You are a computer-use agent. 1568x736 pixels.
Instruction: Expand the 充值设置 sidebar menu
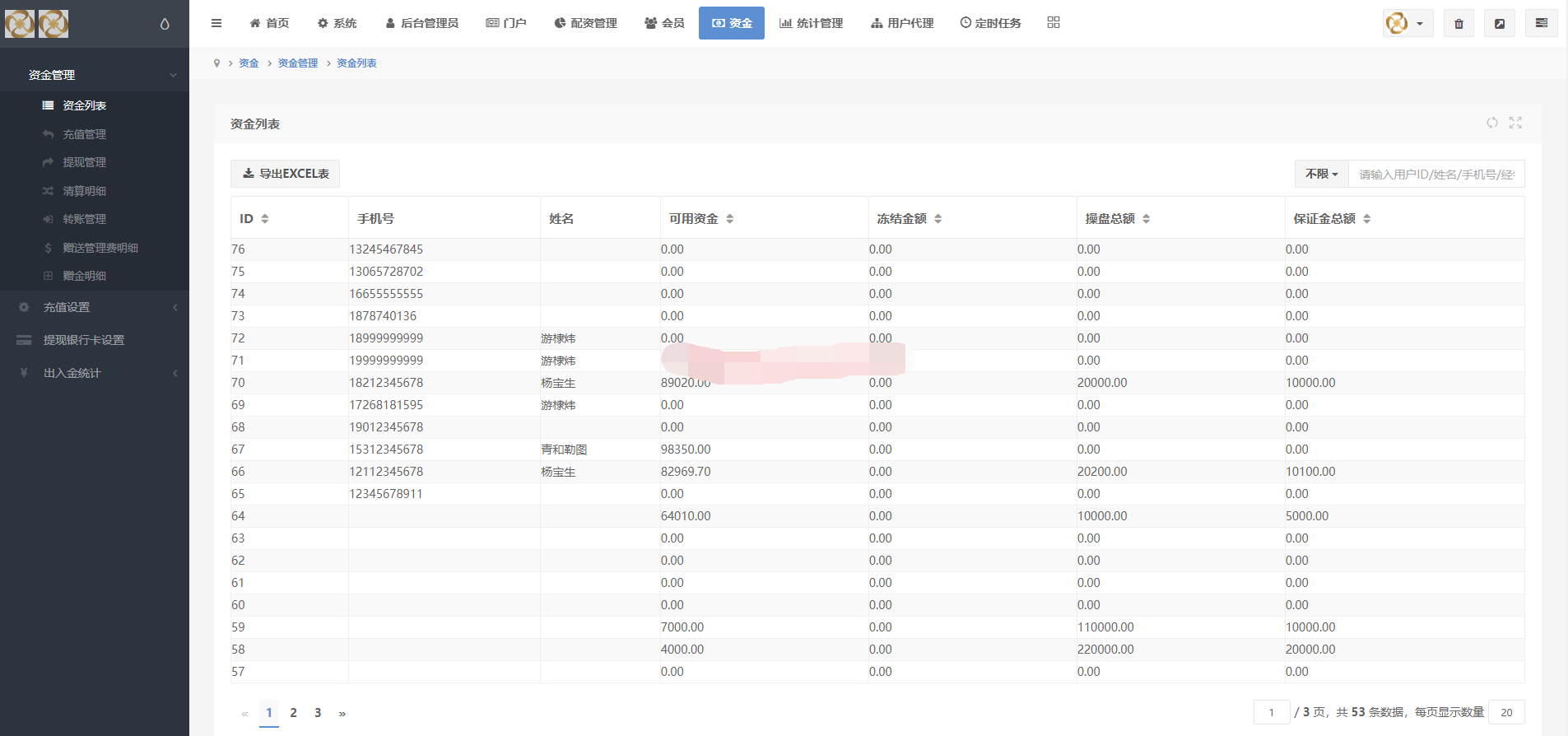95,307
